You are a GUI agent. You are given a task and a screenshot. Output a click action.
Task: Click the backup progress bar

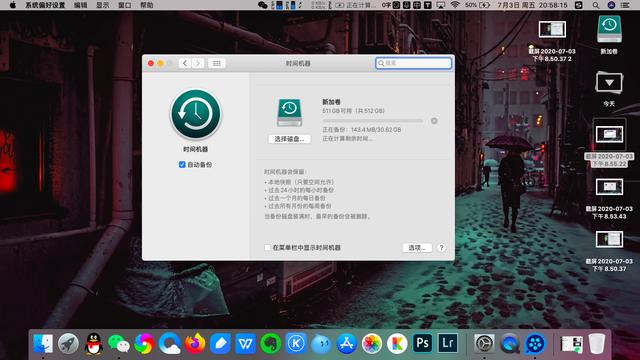[373, 121]
